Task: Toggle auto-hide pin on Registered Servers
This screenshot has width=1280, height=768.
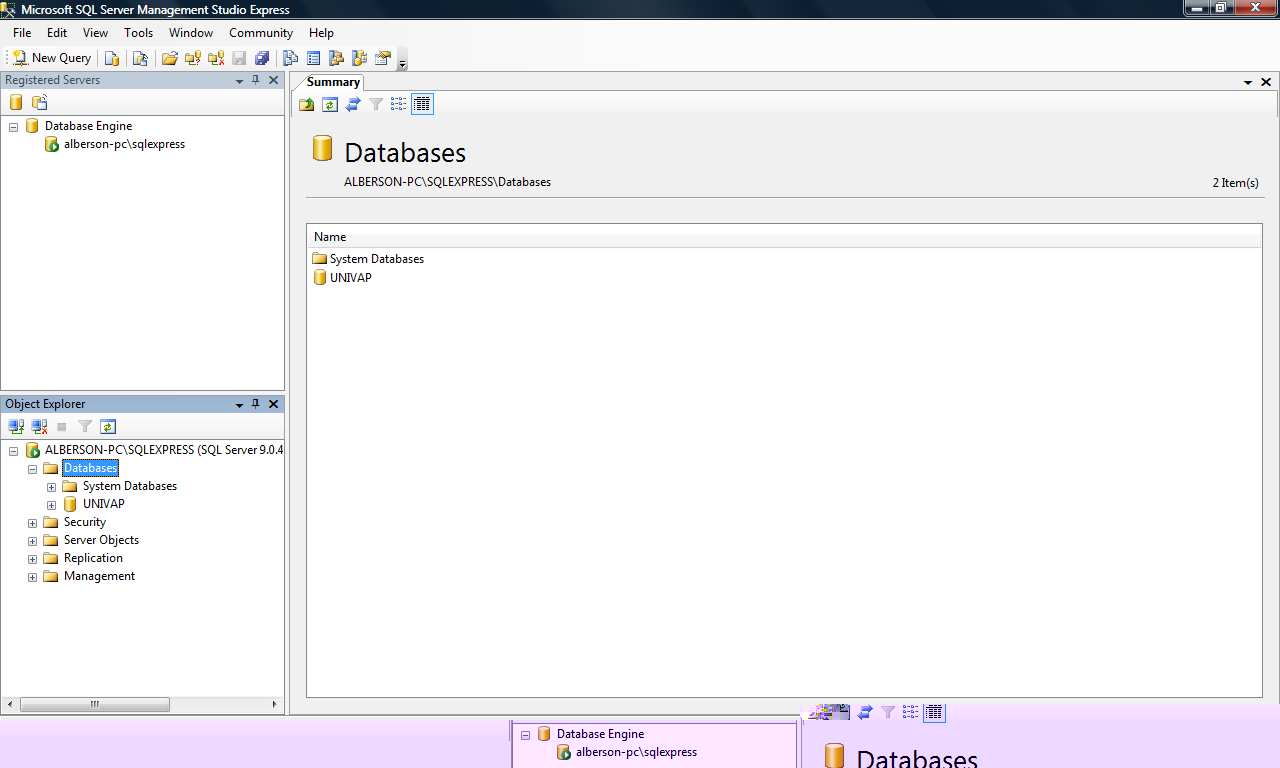Action: click(256, 80)
